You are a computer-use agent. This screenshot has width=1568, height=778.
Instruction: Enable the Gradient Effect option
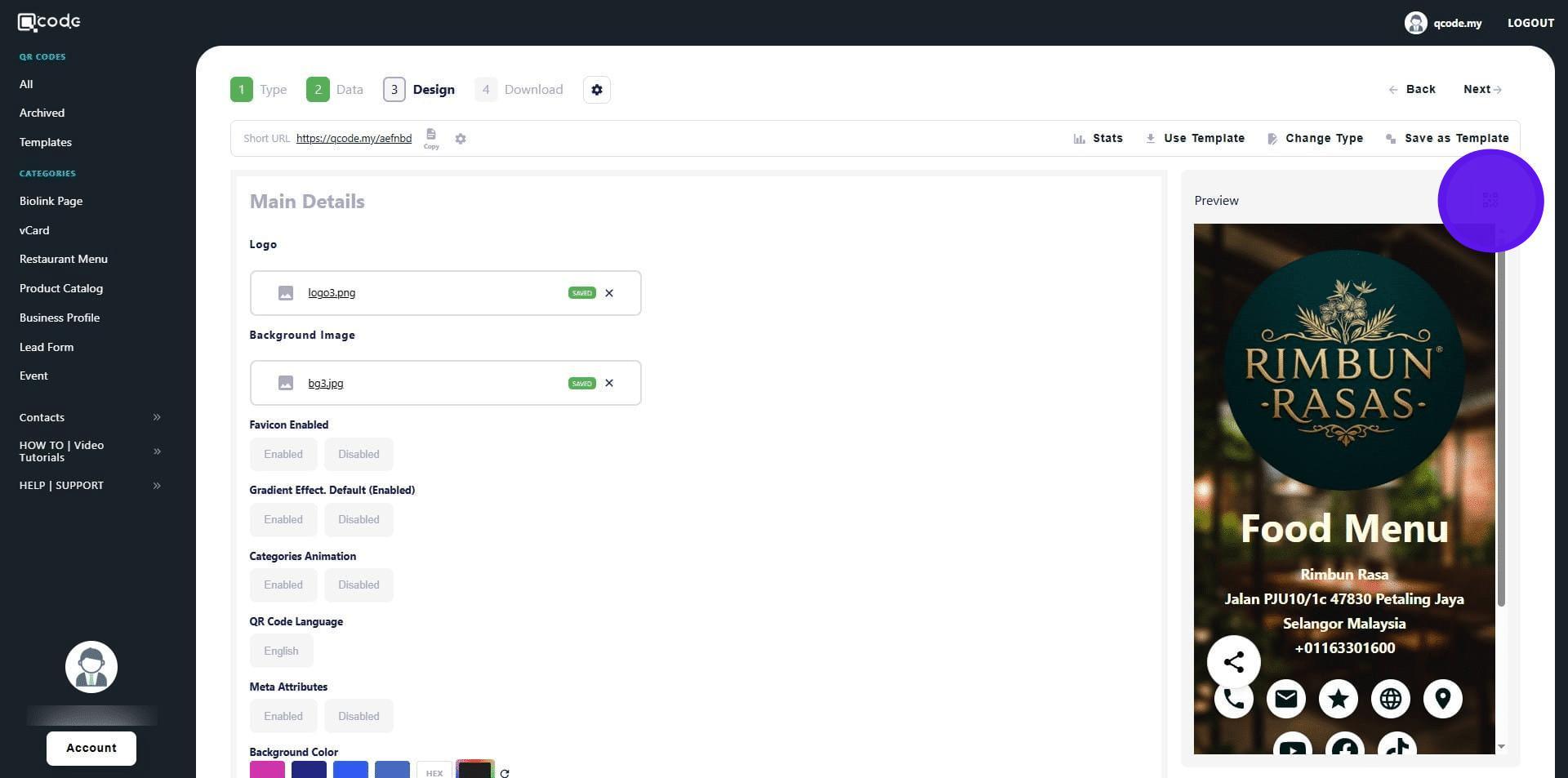(x=283, y=520)
